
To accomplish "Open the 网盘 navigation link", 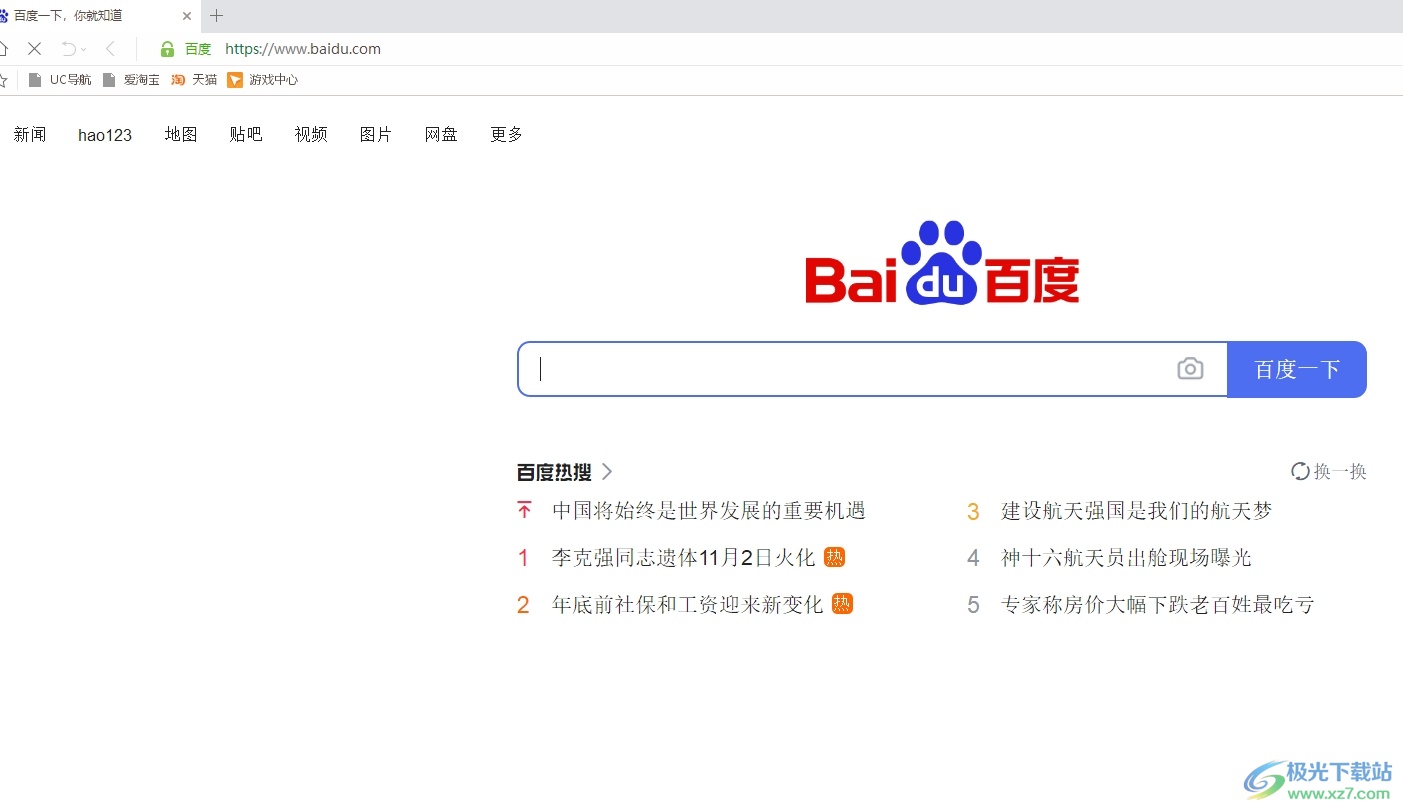I will point(441,134).
